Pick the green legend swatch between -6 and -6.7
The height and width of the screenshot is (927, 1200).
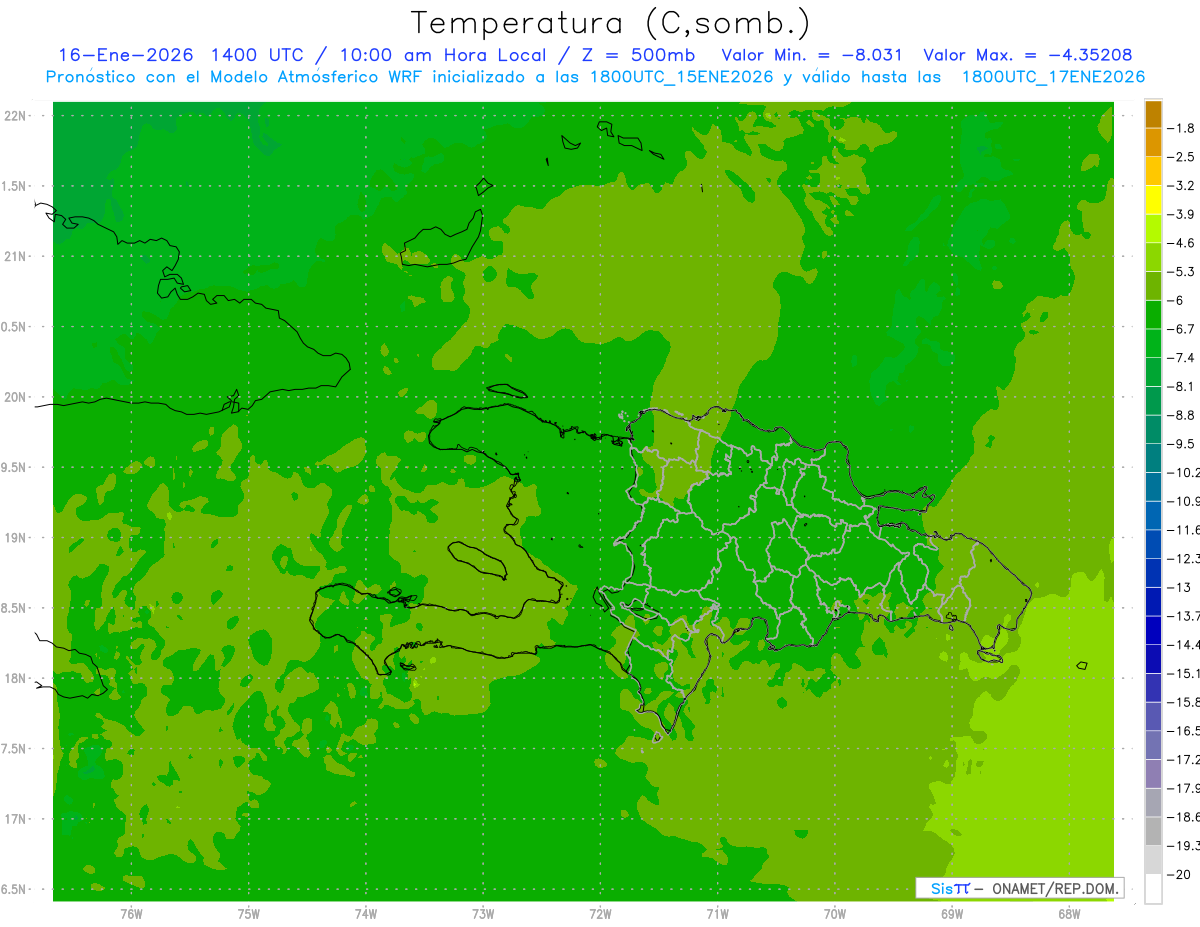tap(1153, 315)
